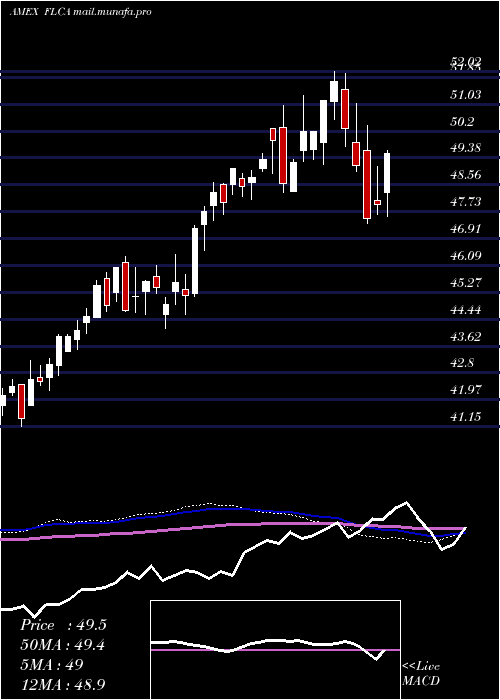Select the 43.62 price axis label
This screenshot has height=700, width=500.
pos(466,337)
